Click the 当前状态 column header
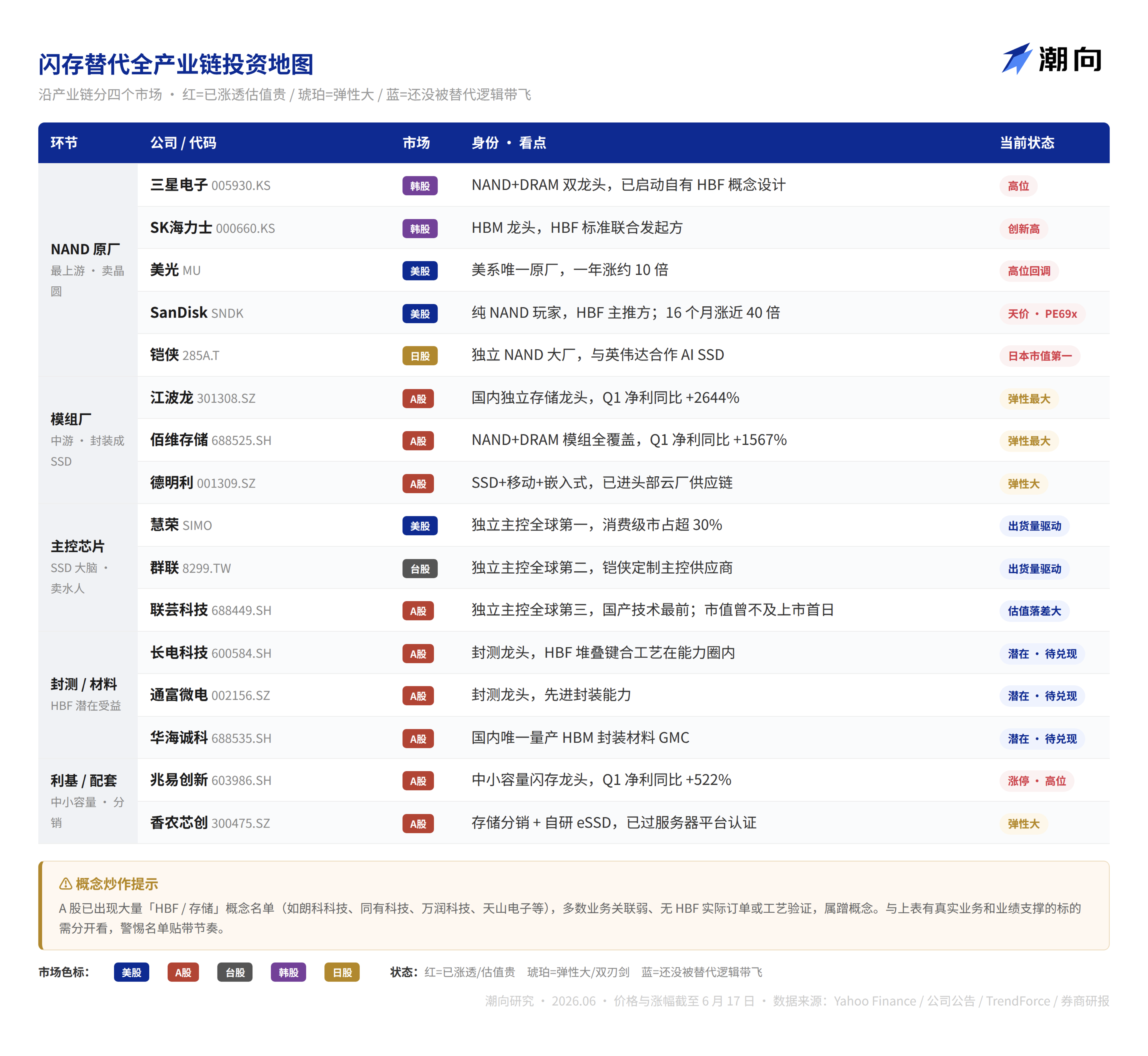The height and width of the screenshot is (1056, 1148). (x=1027, y=143)
